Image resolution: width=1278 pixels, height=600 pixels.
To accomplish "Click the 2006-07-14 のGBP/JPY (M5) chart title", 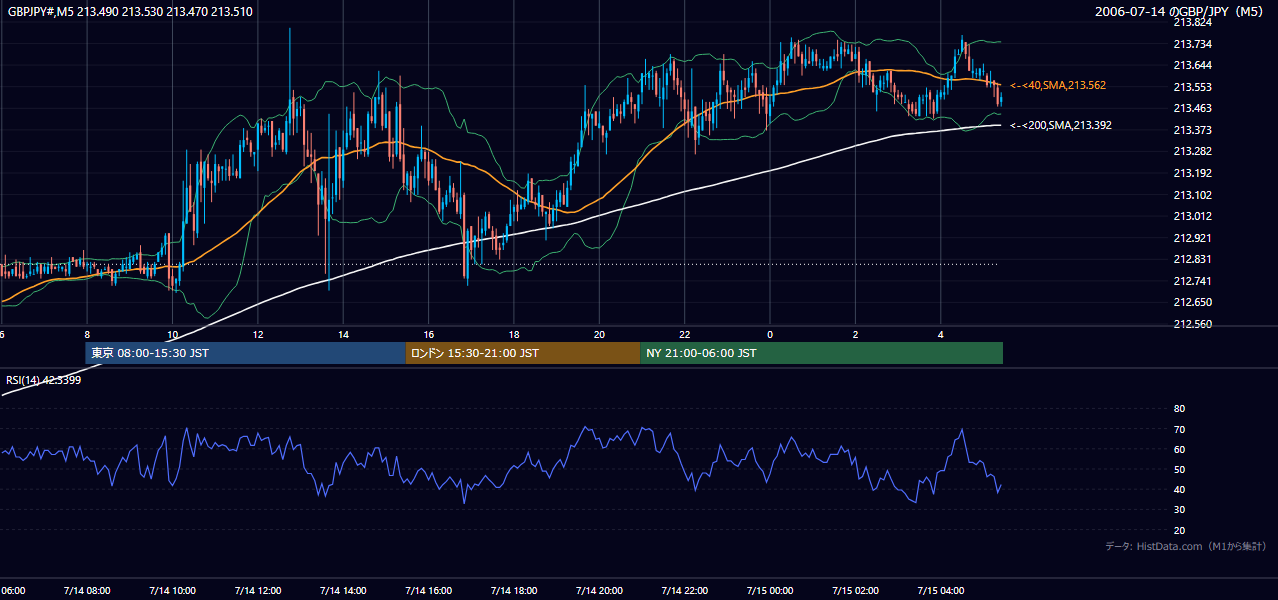I will (1178, 12).
